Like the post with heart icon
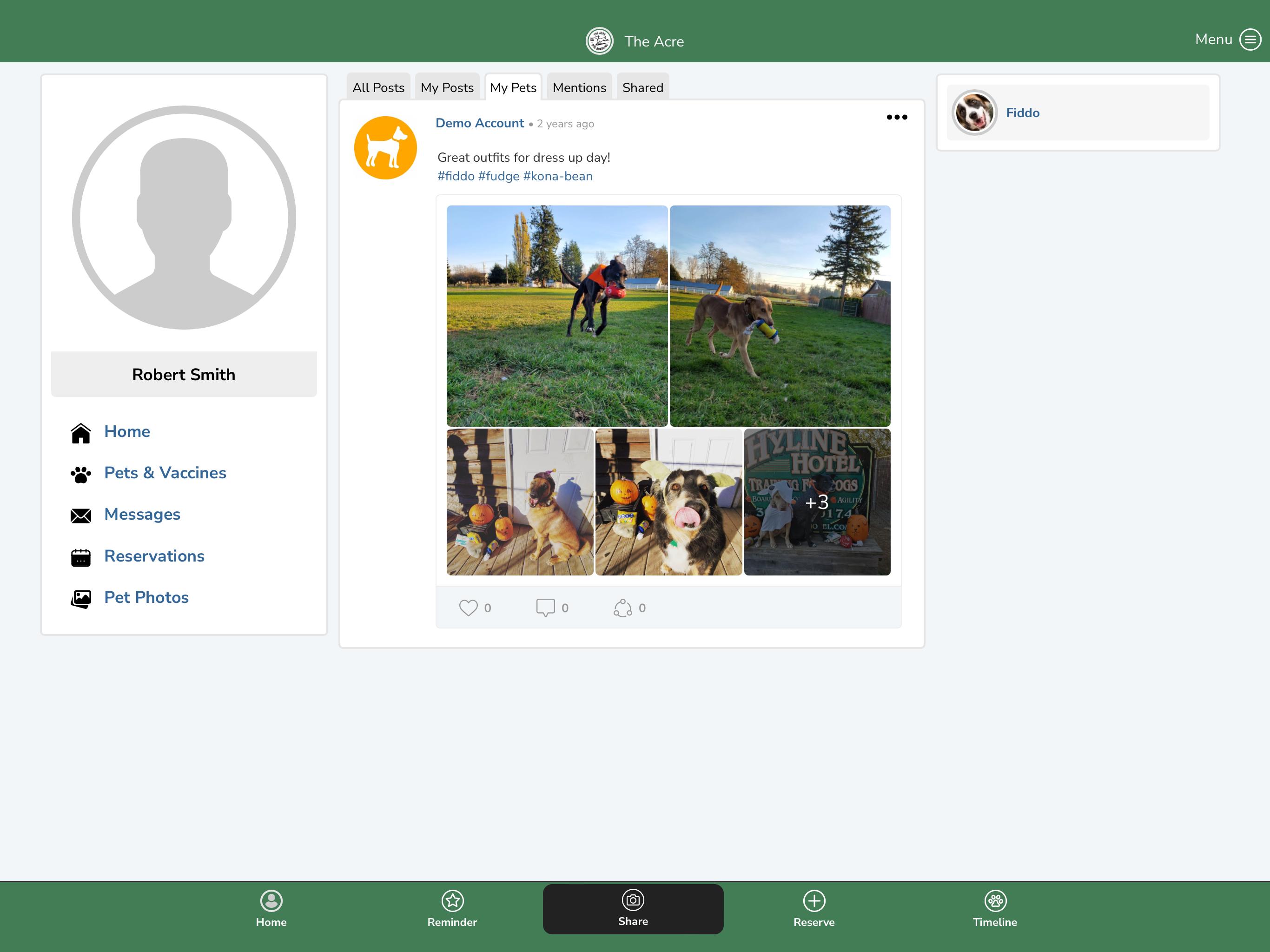 (469, 608)
